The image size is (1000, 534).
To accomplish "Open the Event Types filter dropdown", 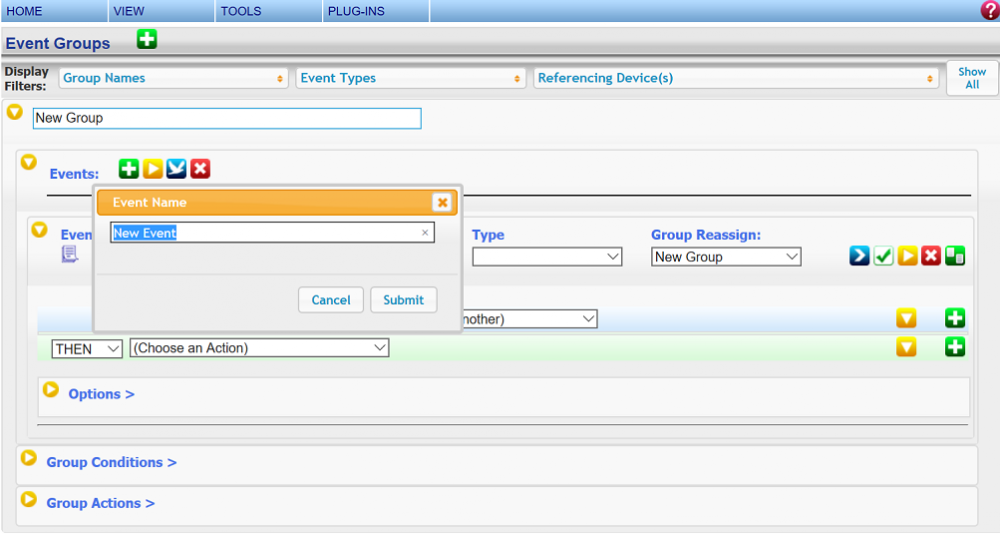I will (410, 78).
